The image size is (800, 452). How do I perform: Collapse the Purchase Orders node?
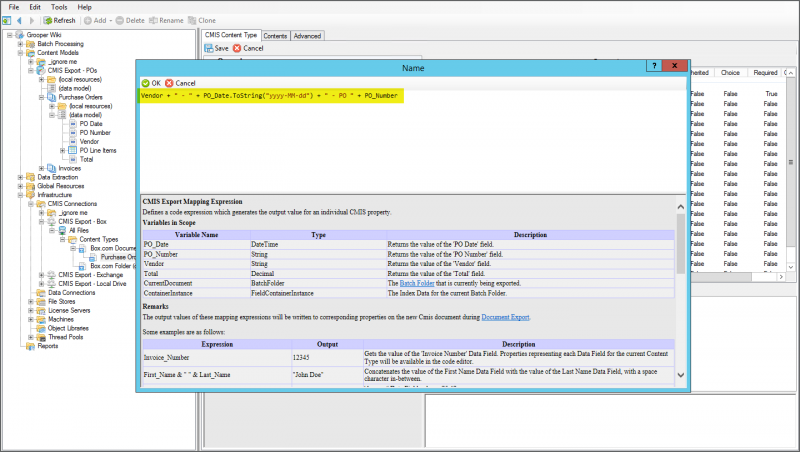[41, 97]
